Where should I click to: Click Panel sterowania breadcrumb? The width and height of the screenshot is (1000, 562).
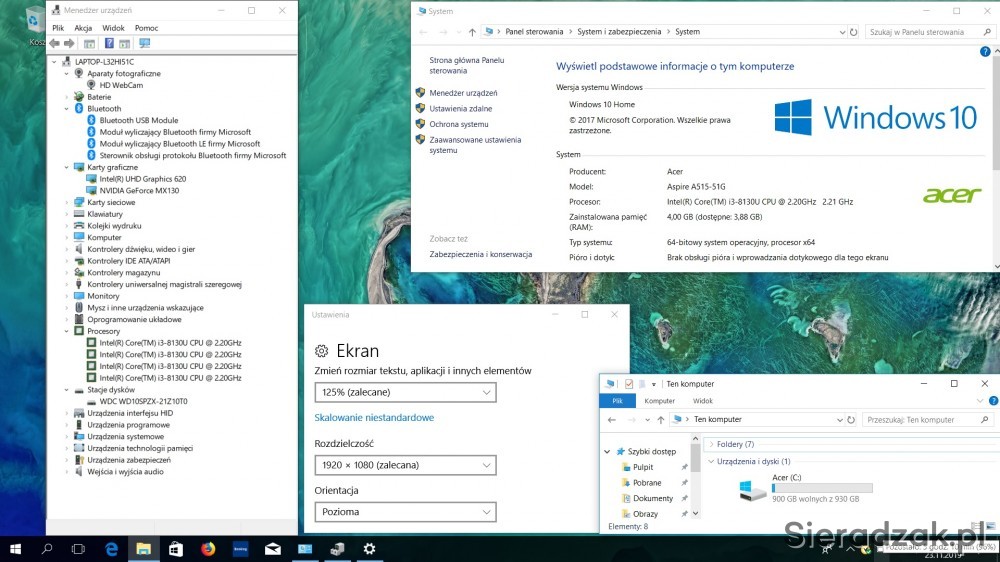pyautogui.click(x=534, y=32)
